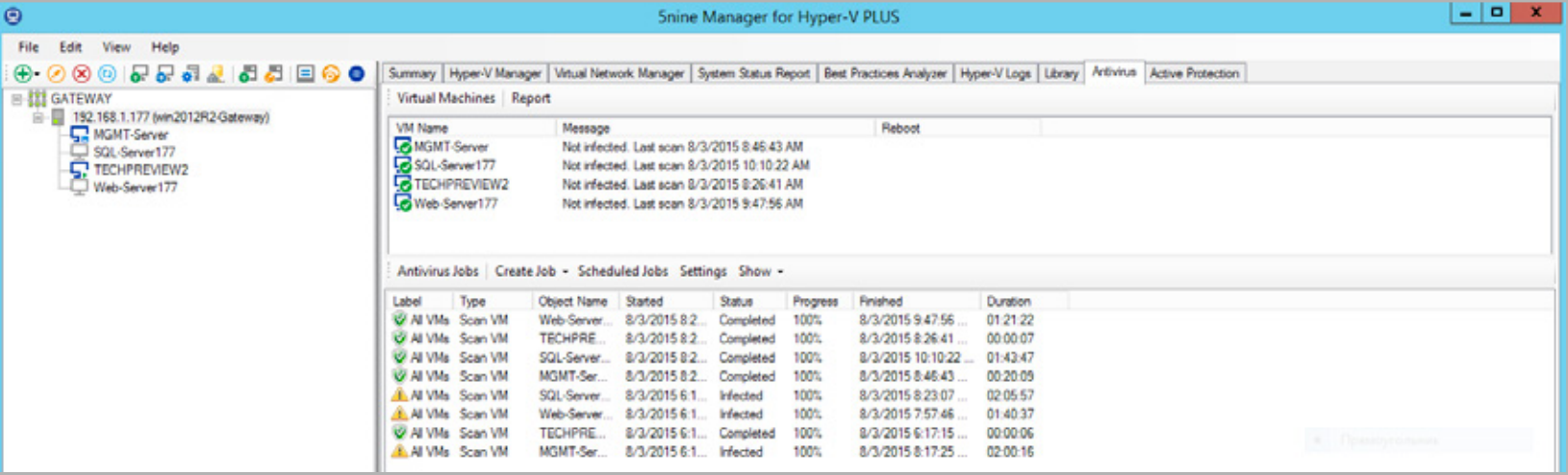Open the Show dropdown menu
This screenshot has width=1568, height=475.
760,271
